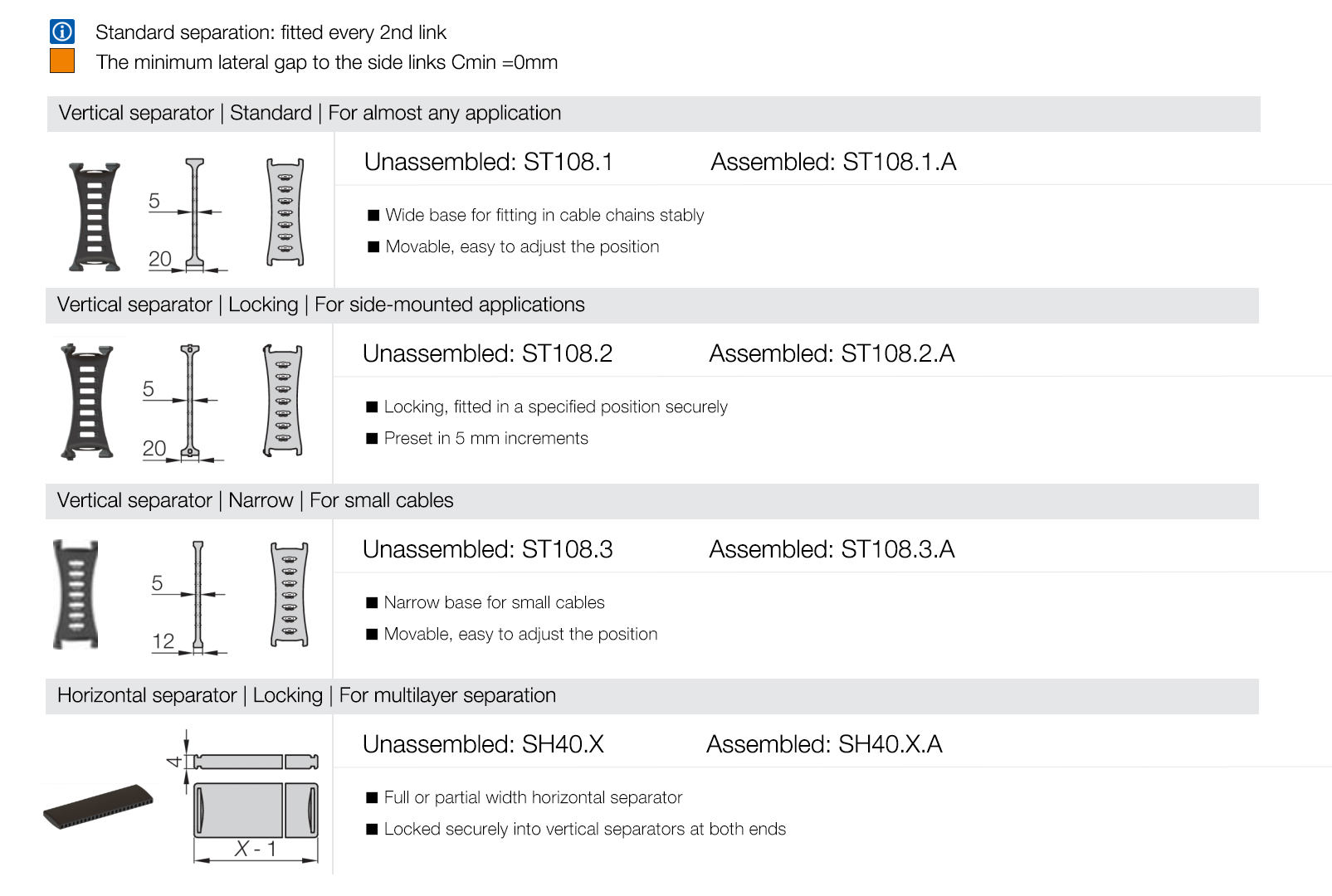The width and height of the screenshot is (1332, 896).
Task: Click the gray ST108.3 narrow separator rendering
Action: pyautogui.click(x=290, y=594)
